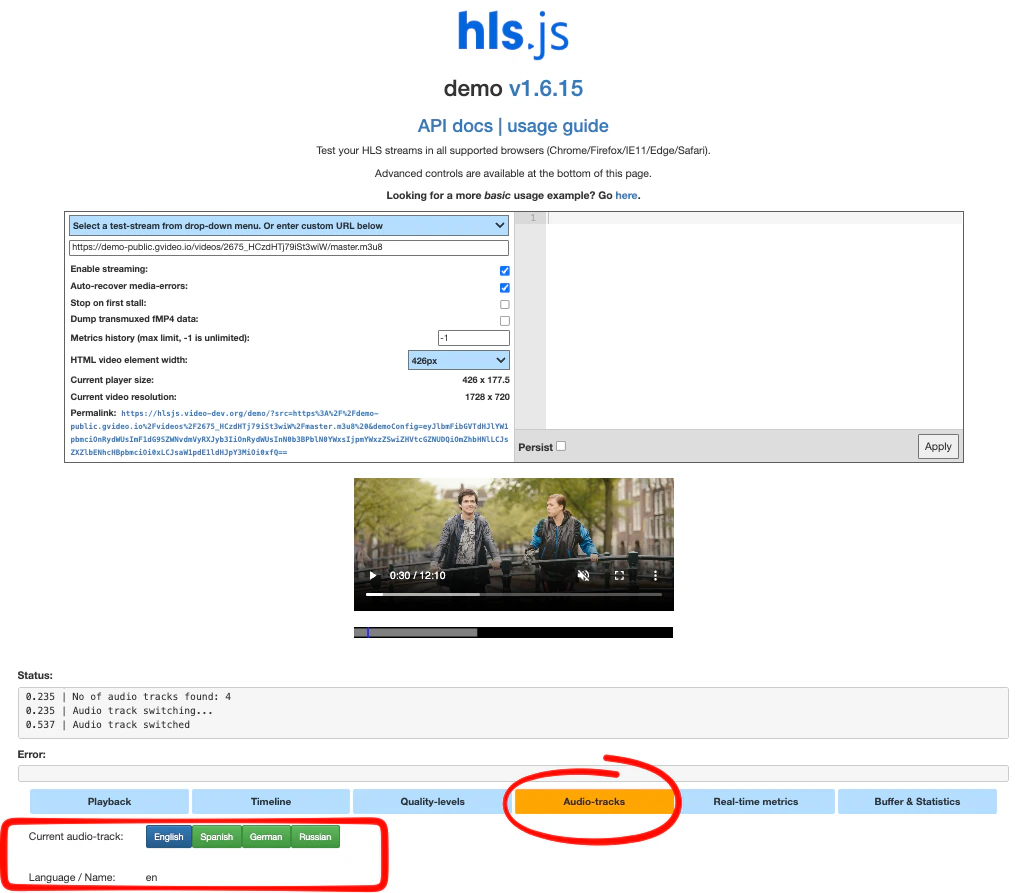The height and width of the screenshot is (893, 1026).
Task: Switch to the Timeline tab
Action: pyautogui.click(x=270, y=801)
